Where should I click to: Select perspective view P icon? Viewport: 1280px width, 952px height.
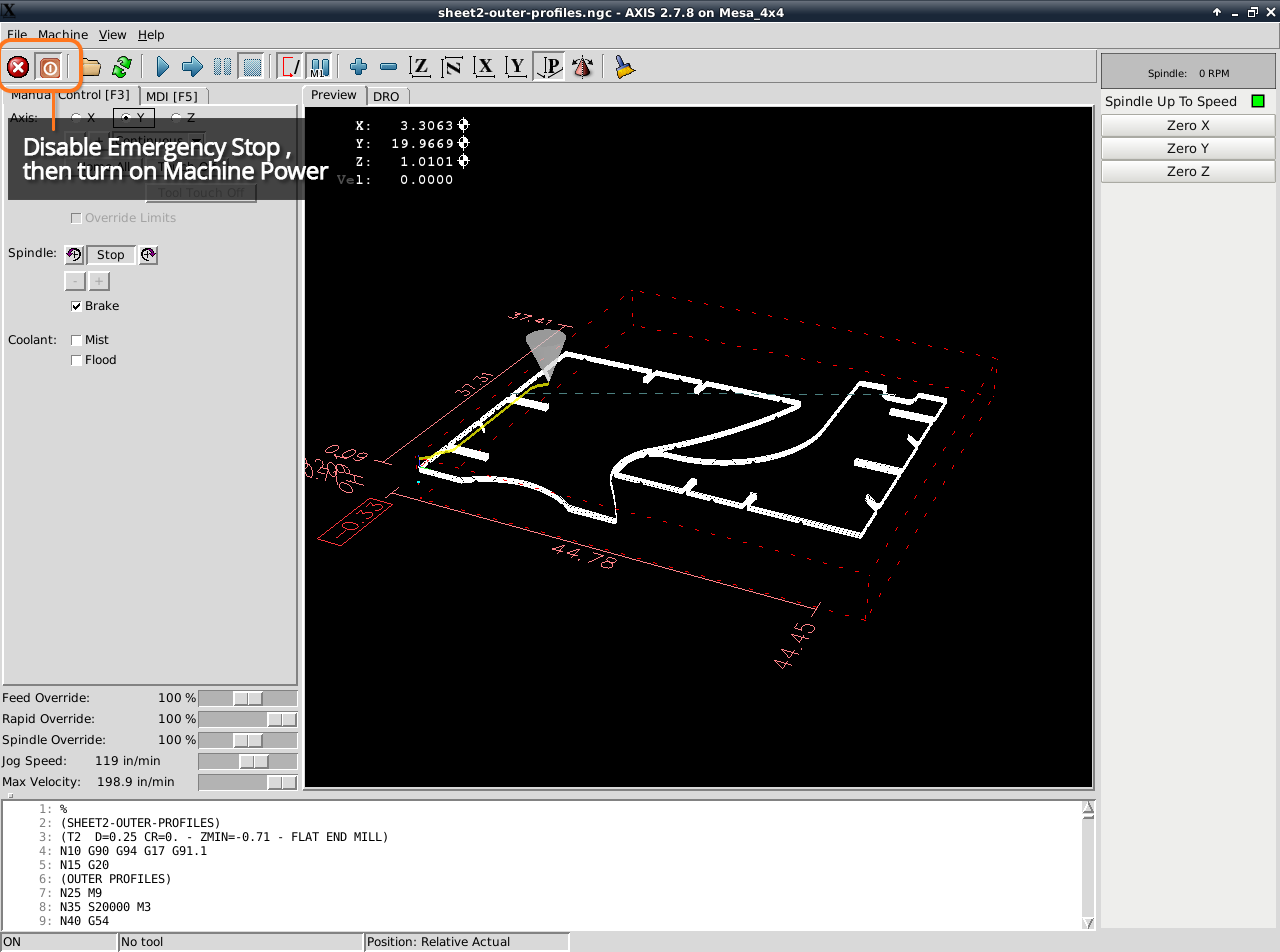click(549, 67)
